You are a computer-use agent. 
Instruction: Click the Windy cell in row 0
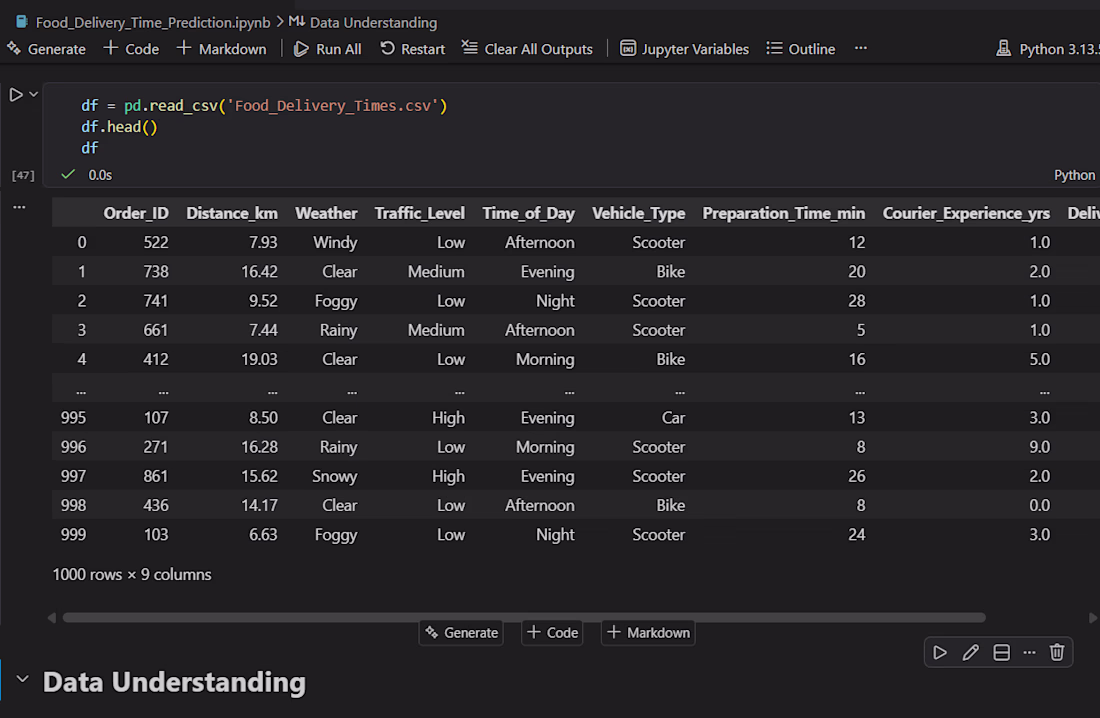pos(335,243)
